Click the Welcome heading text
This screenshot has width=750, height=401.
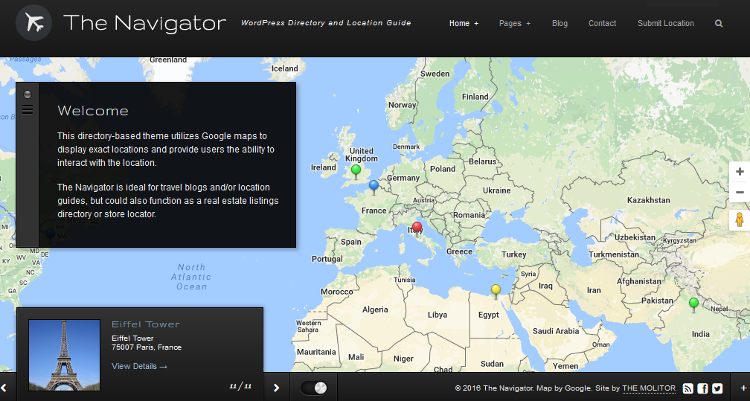coord(93,111)
